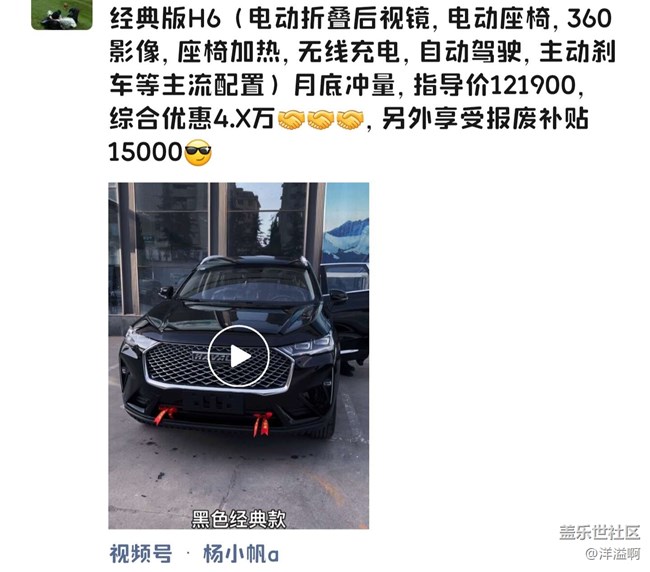Screen dimensions: 650x572
Task: Open the 视频号 channel link
Action: (x=141, y=554)
